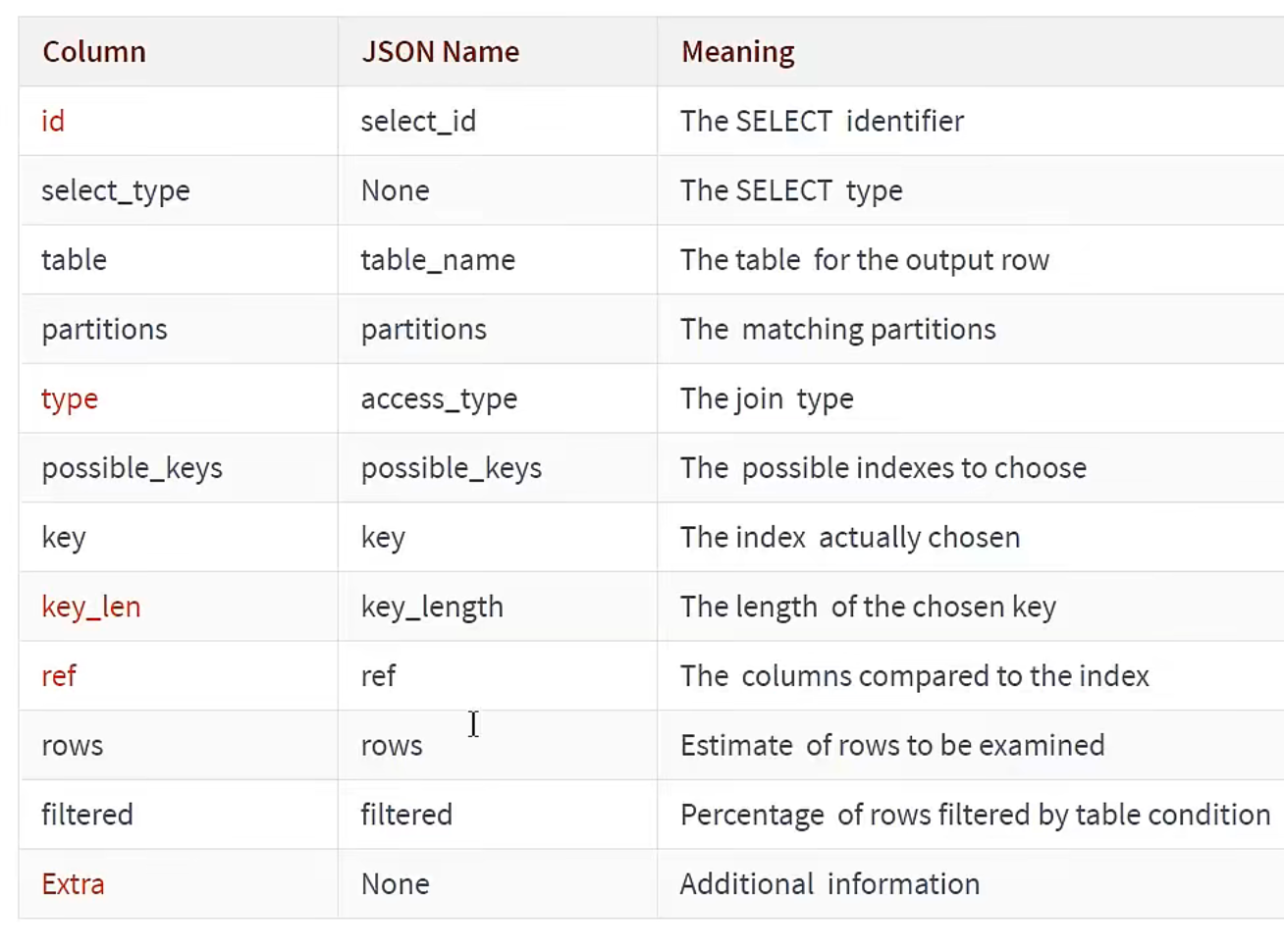Click the 'access_type' JSON name cell

pyautogui.click(x=439, y=398)
